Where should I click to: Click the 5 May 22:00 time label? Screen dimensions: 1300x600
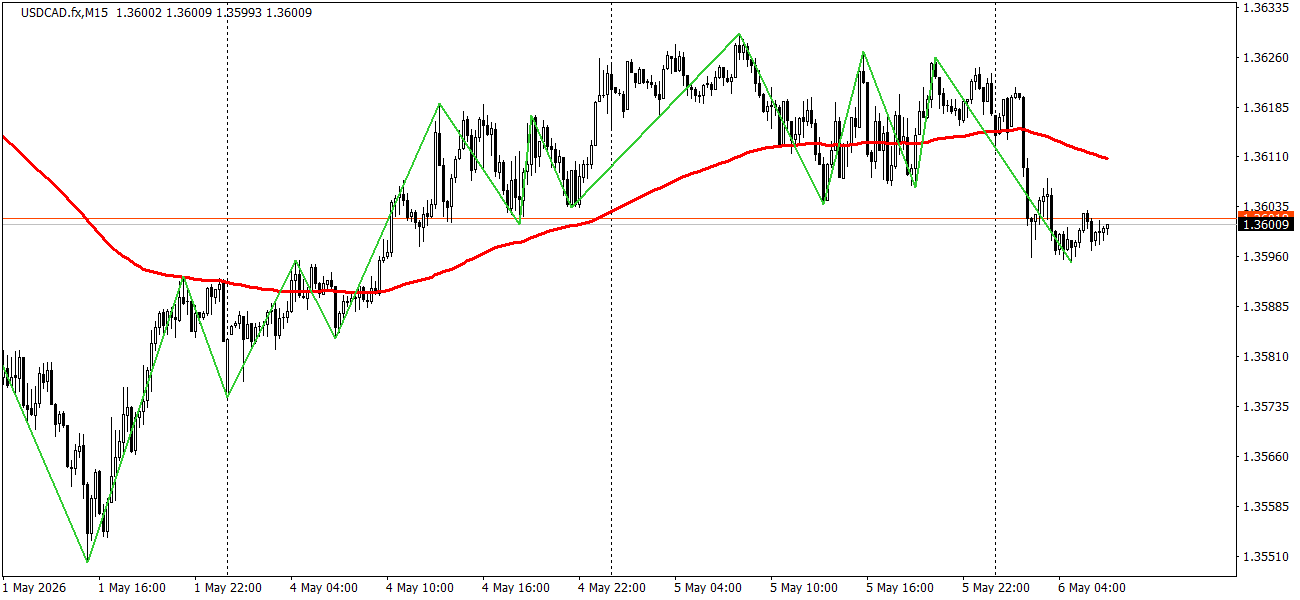pos(996,588)
